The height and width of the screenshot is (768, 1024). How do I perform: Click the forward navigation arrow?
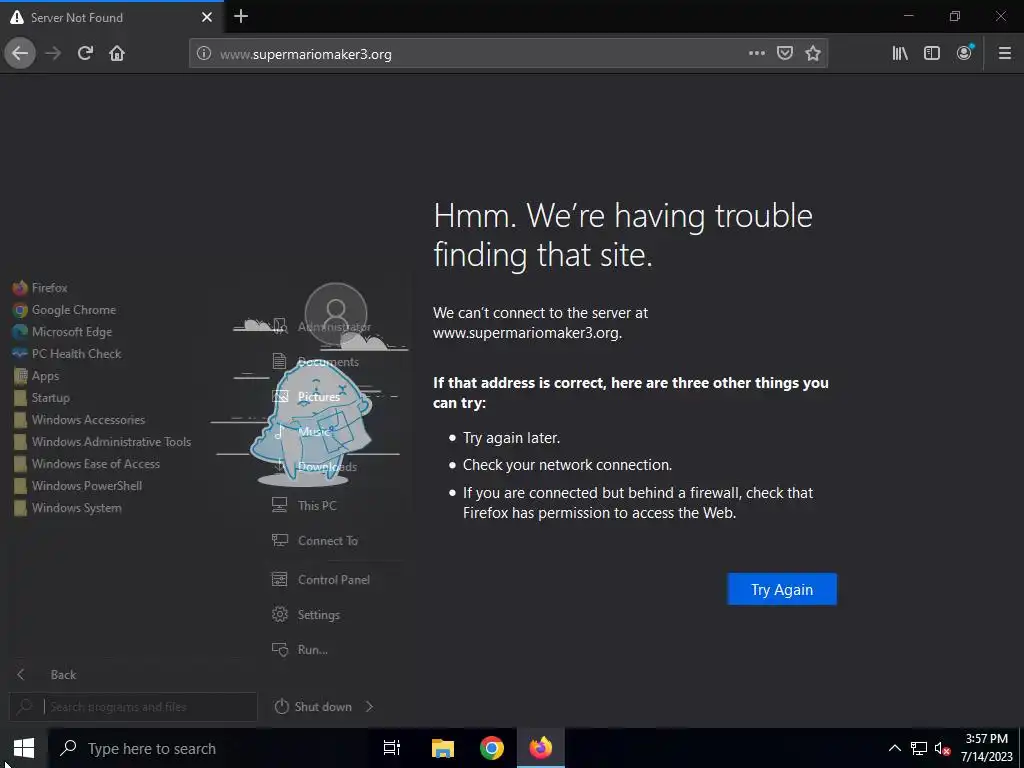53,54
